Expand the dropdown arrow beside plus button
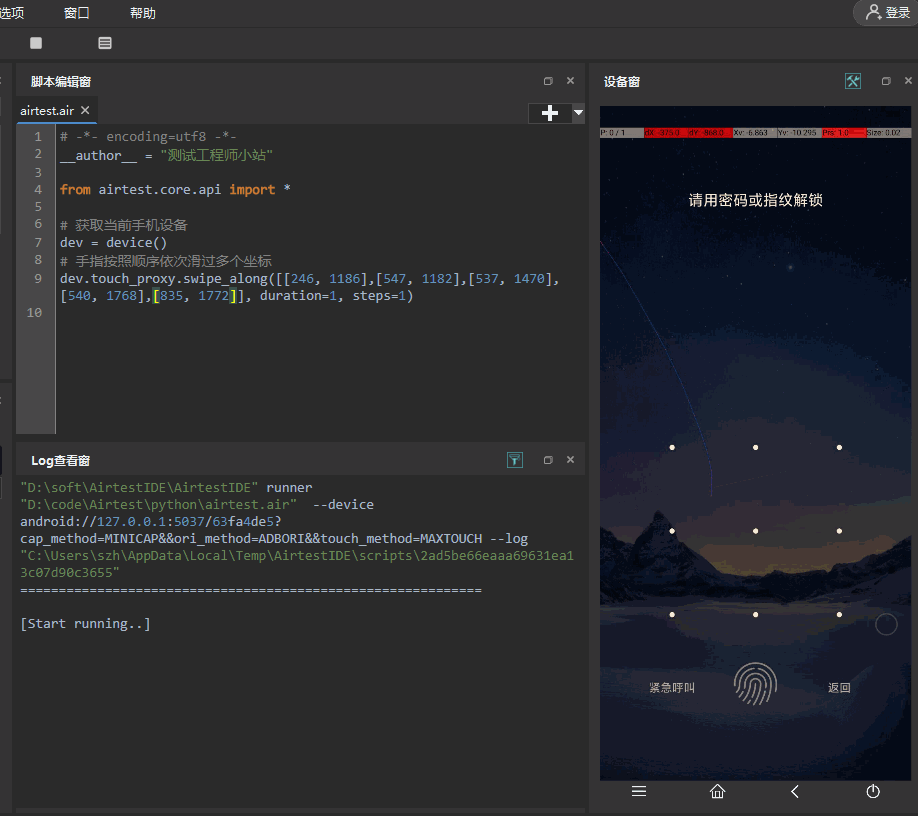The height and width of the screenshot is (816, 918). pos(578,112)
